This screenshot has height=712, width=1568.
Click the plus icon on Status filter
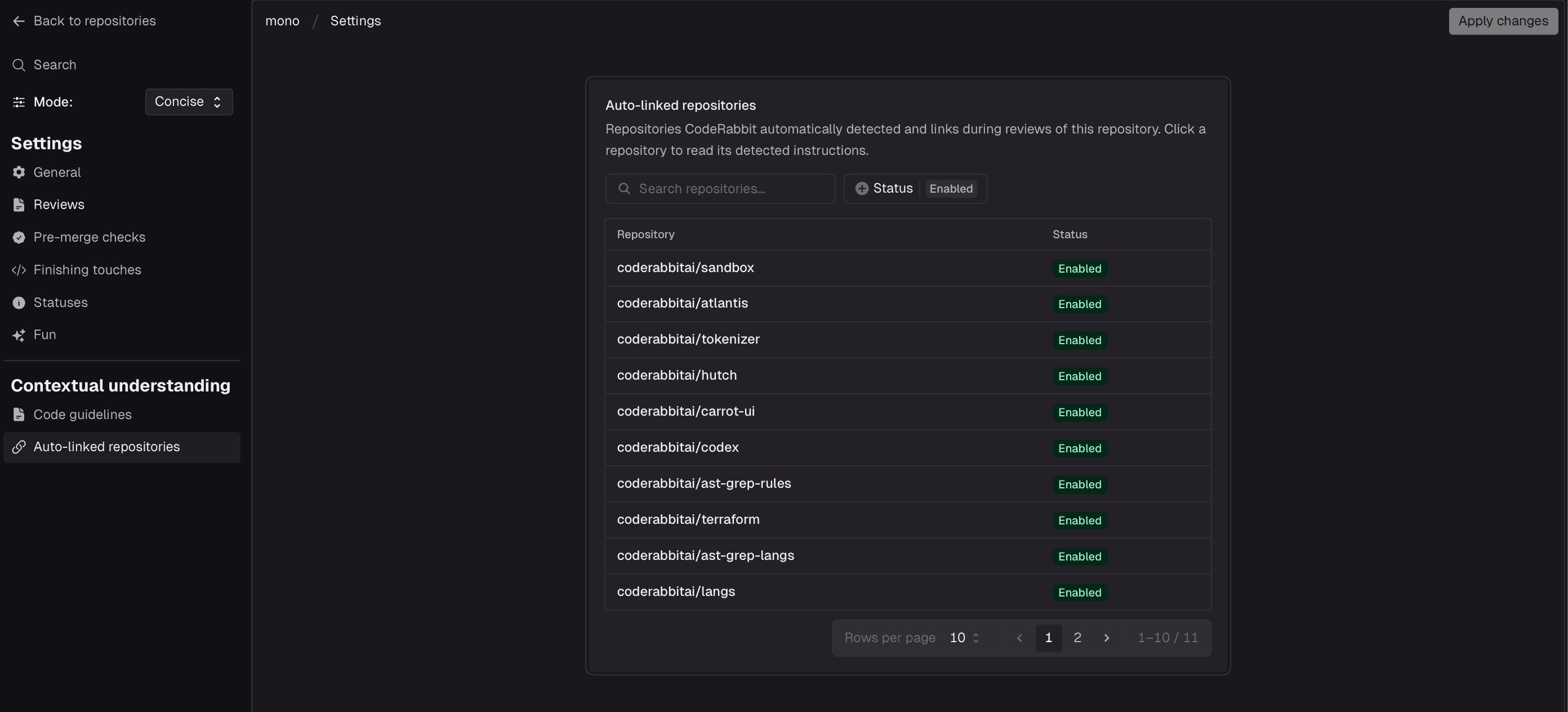(x=862, y=189)
